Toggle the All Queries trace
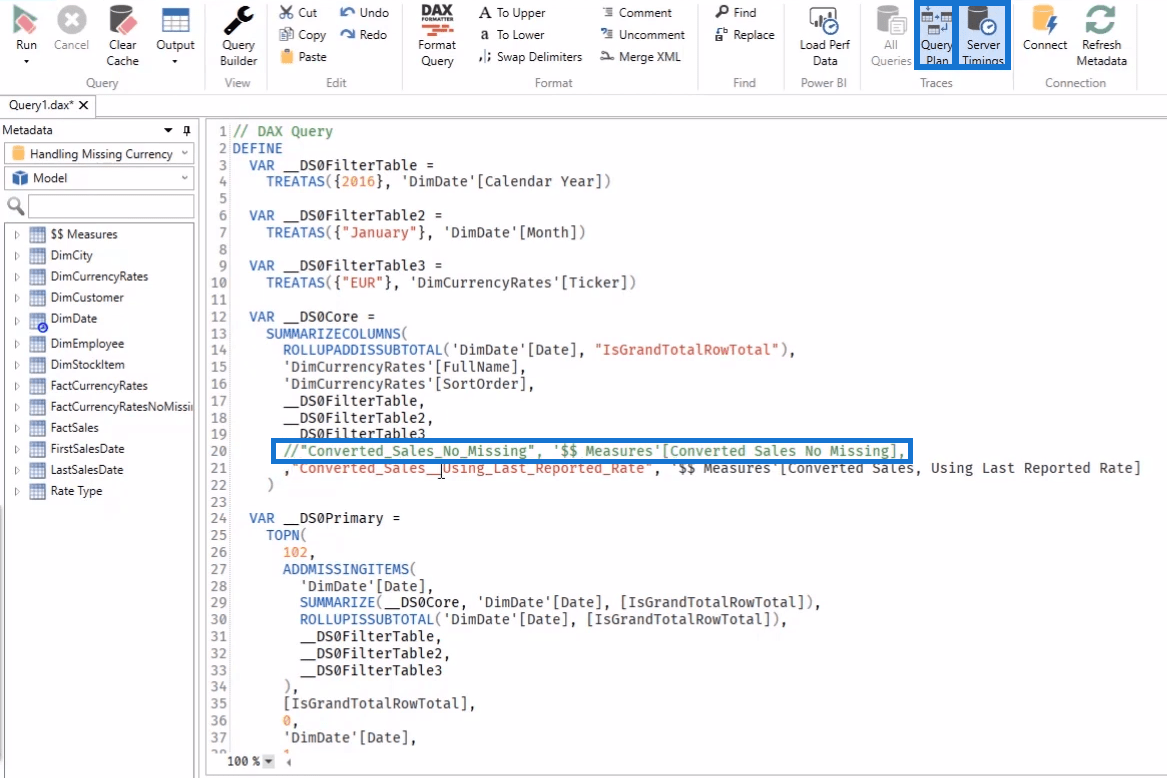 (891, 35)
